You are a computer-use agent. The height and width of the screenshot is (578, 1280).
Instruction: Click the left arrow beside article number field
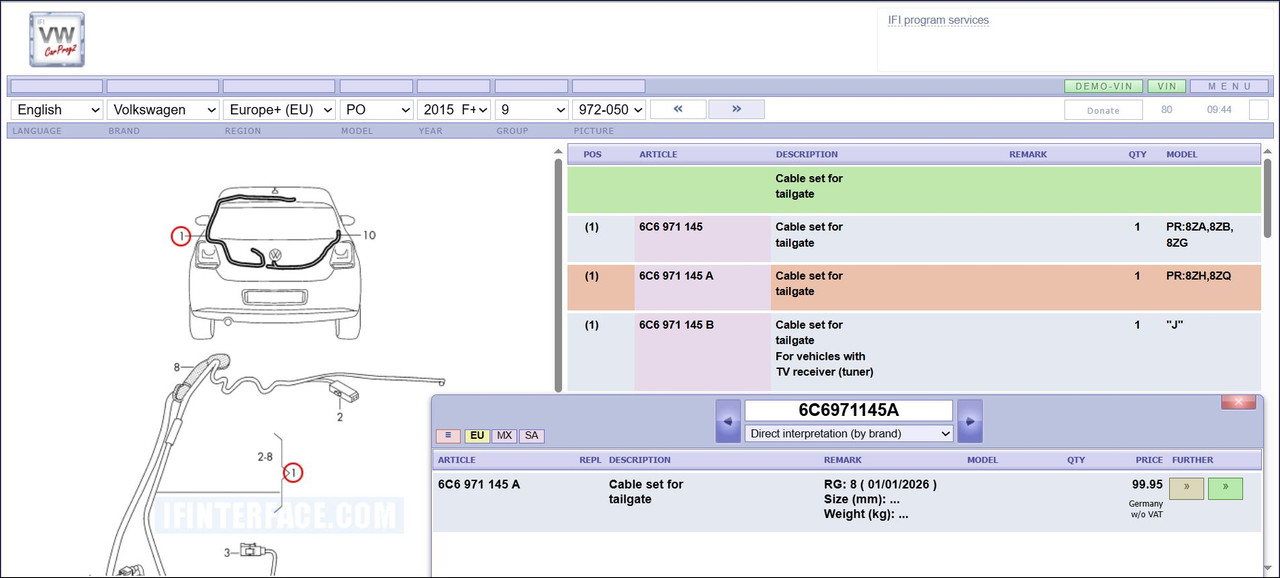coord(728,421)
